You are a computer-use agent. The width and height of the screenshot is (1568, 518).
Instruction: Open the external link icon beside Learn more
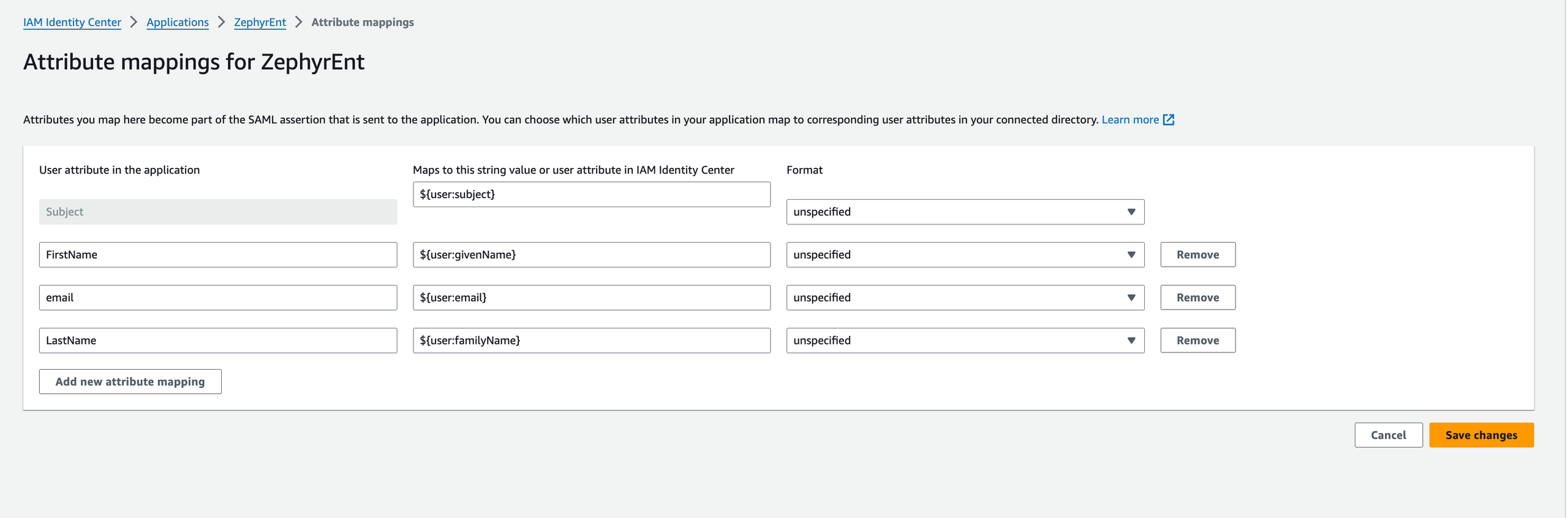point(1169,120)
